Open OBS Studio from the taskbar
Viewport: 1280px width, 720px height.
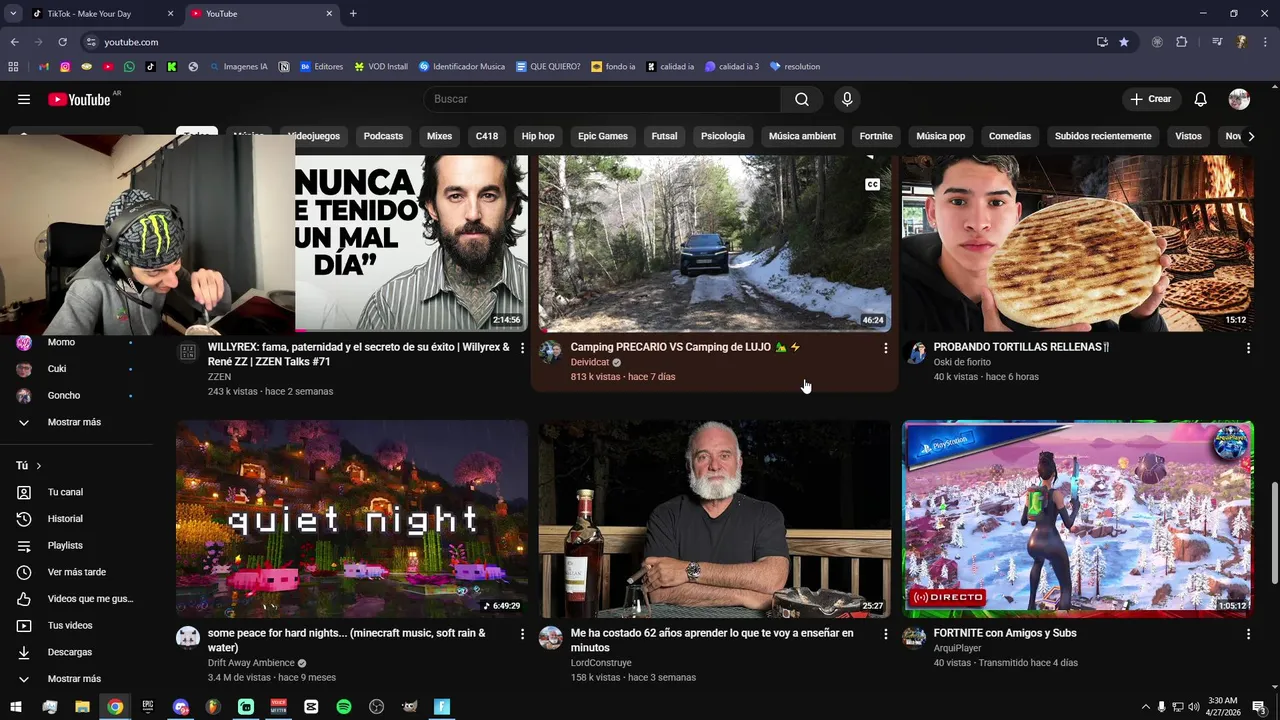tap(376, 707)
